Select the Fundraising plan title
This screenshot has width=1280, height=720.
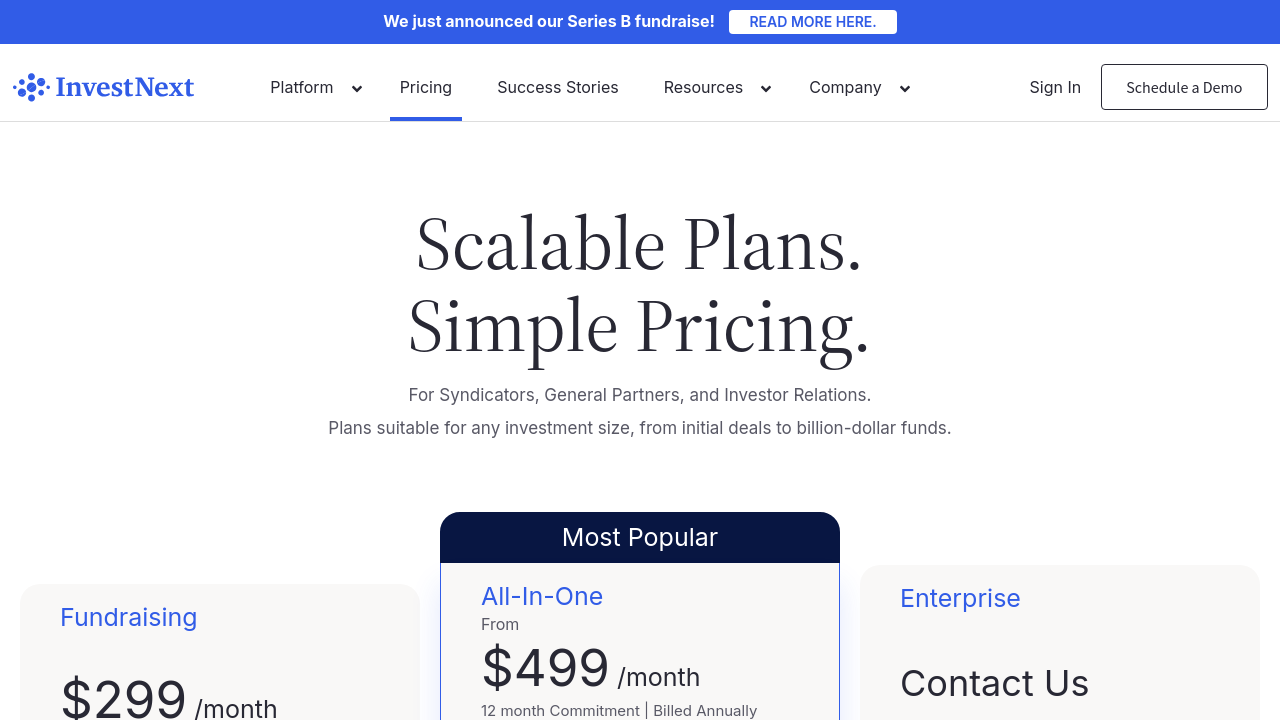point(129,618)
